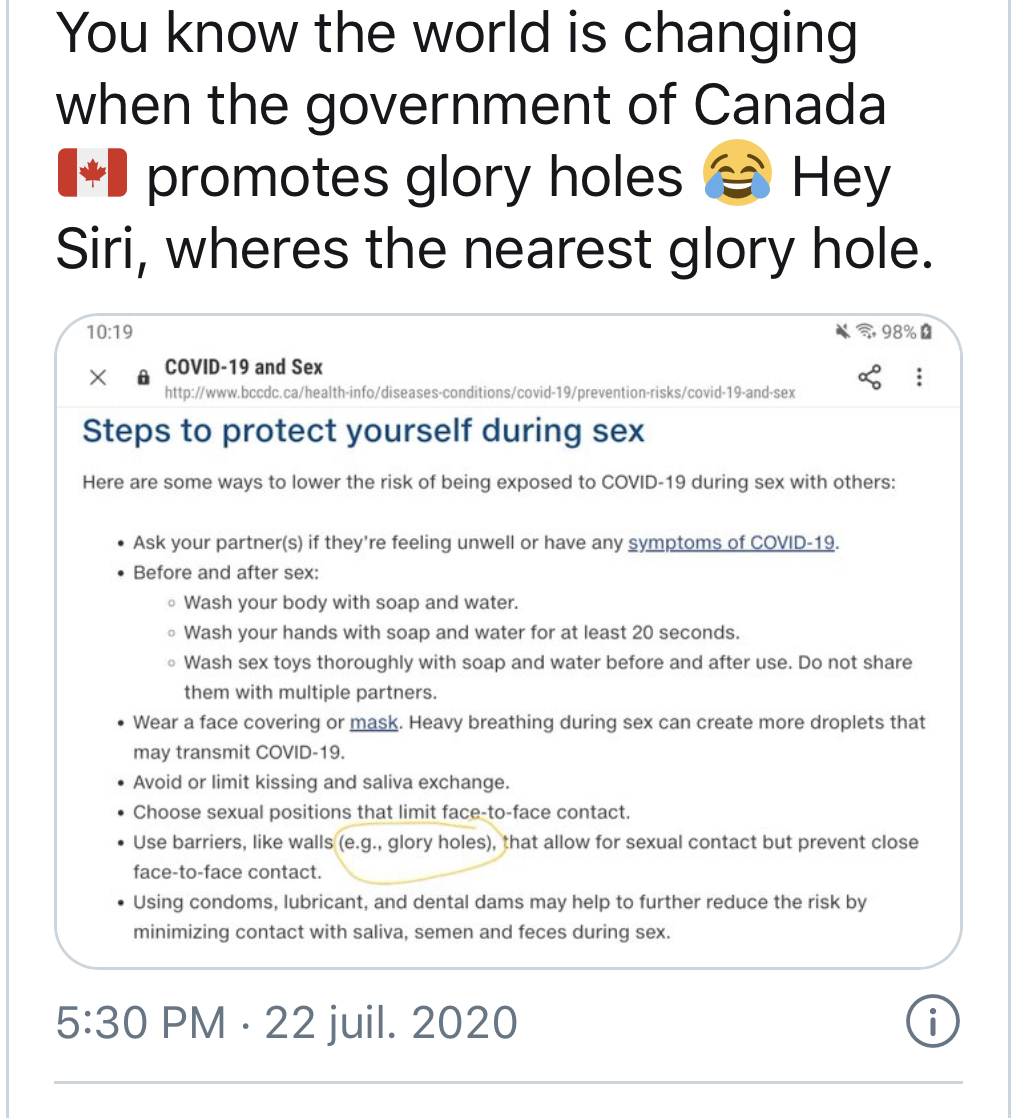
Task: Click "Avoid or limit kissing" bullet point
Action: (320, 782)
